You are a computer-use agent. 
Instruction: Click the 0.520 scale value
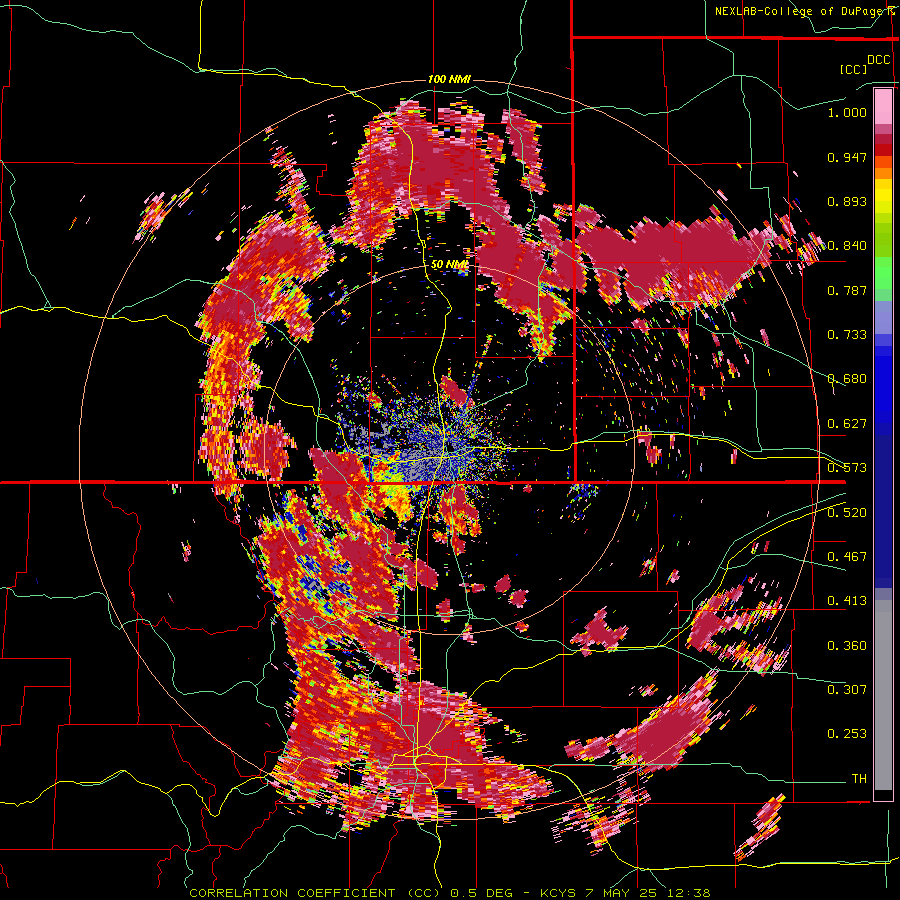click(847, 513)
